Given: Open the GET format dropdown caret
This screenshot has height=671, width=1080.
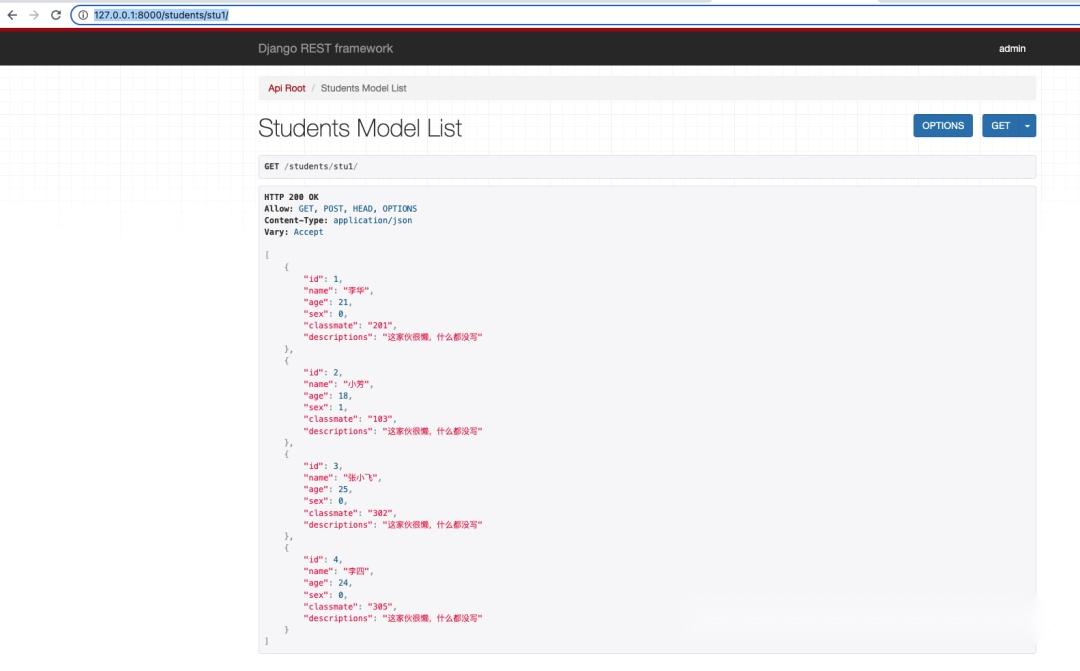Looking at the screenshot, I should point(1028,125).
